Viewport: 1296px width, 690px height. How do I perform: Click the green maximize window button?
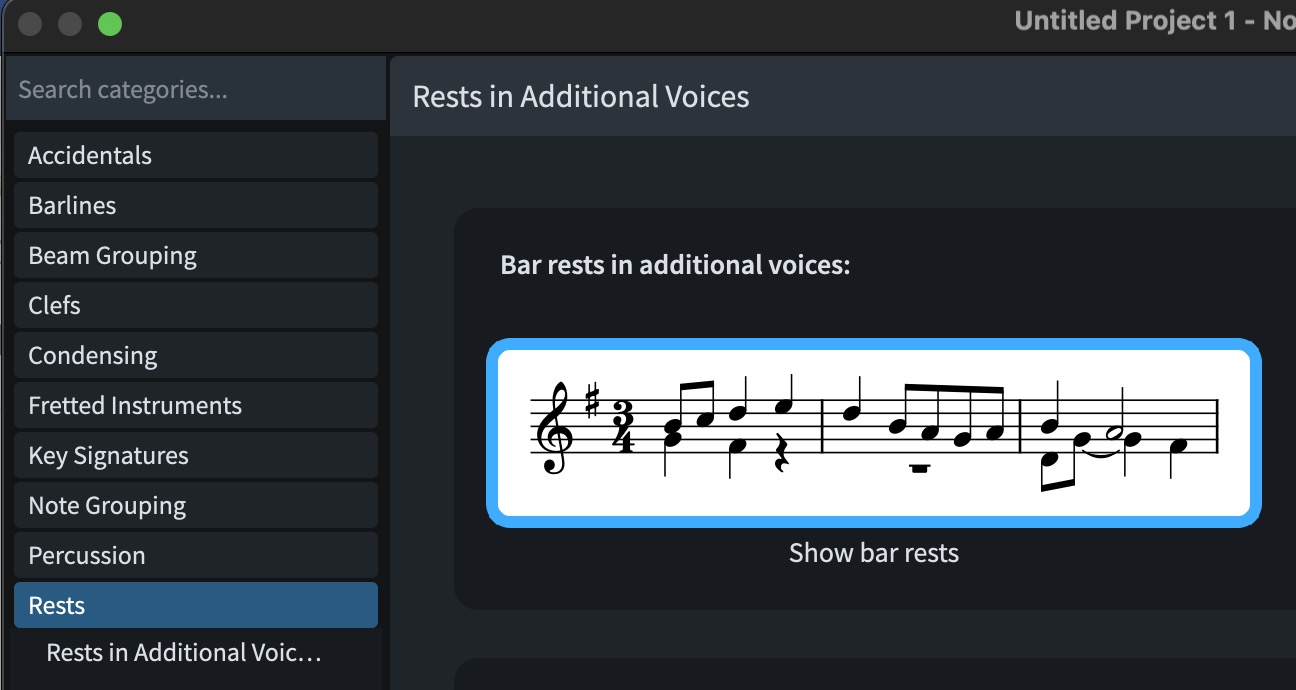110,23
